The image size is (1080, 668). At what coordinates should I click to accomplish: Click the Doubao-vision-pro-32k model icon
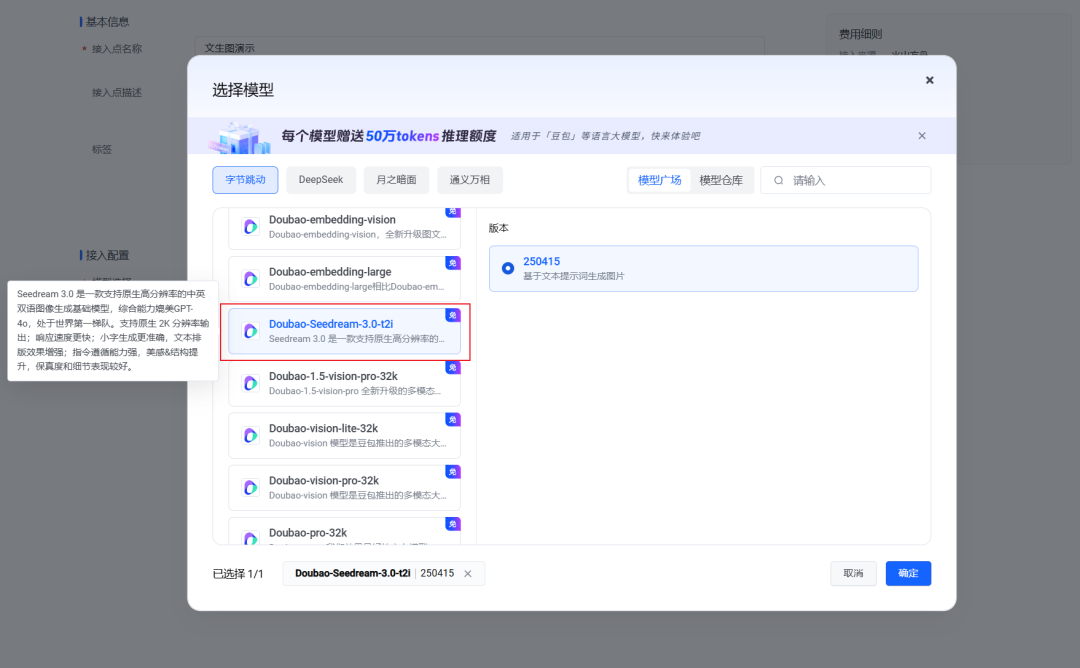(x=251, y=487)
